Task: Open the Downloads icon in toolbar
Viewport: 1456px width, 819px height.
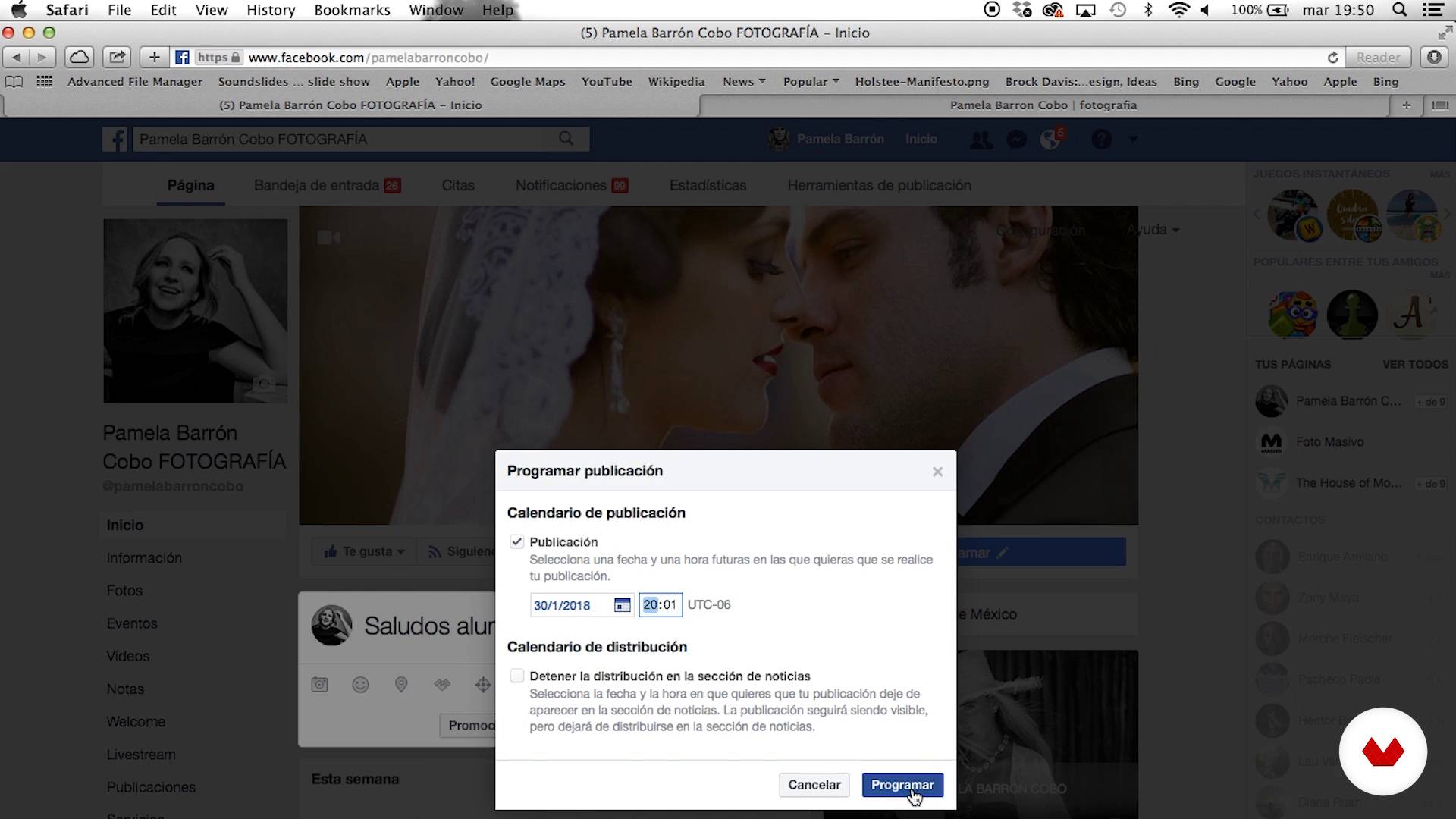Action: [1434, 57]
